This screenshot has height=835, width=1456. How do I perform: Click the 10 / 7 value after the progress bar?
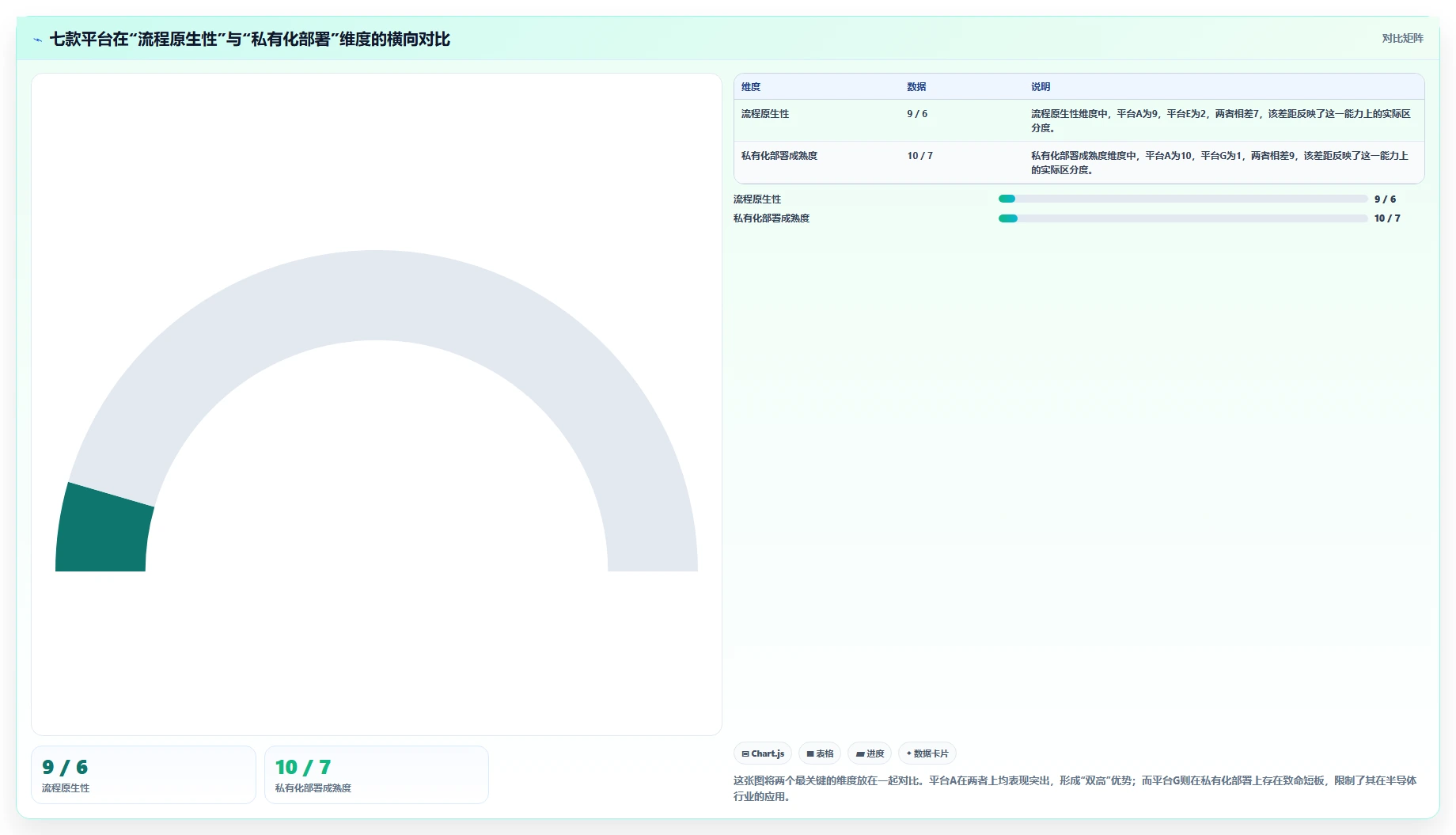[1387, 218]
